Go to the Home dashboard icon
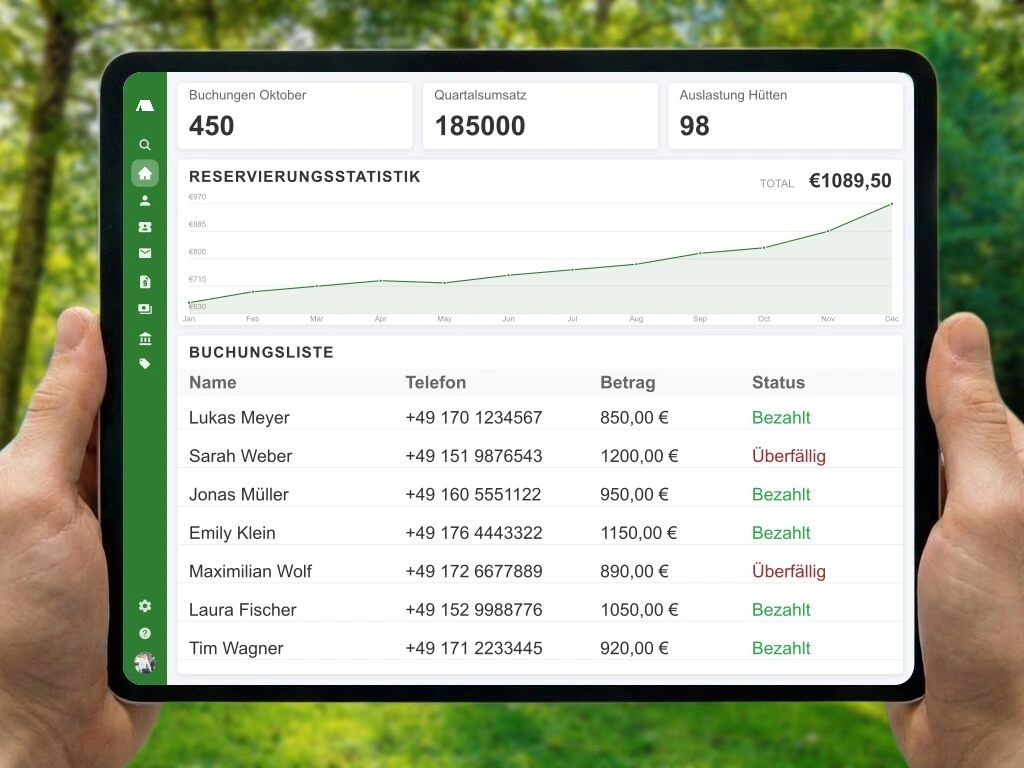The width and height of the screenshot is (1024, 768). coord(145,173)
